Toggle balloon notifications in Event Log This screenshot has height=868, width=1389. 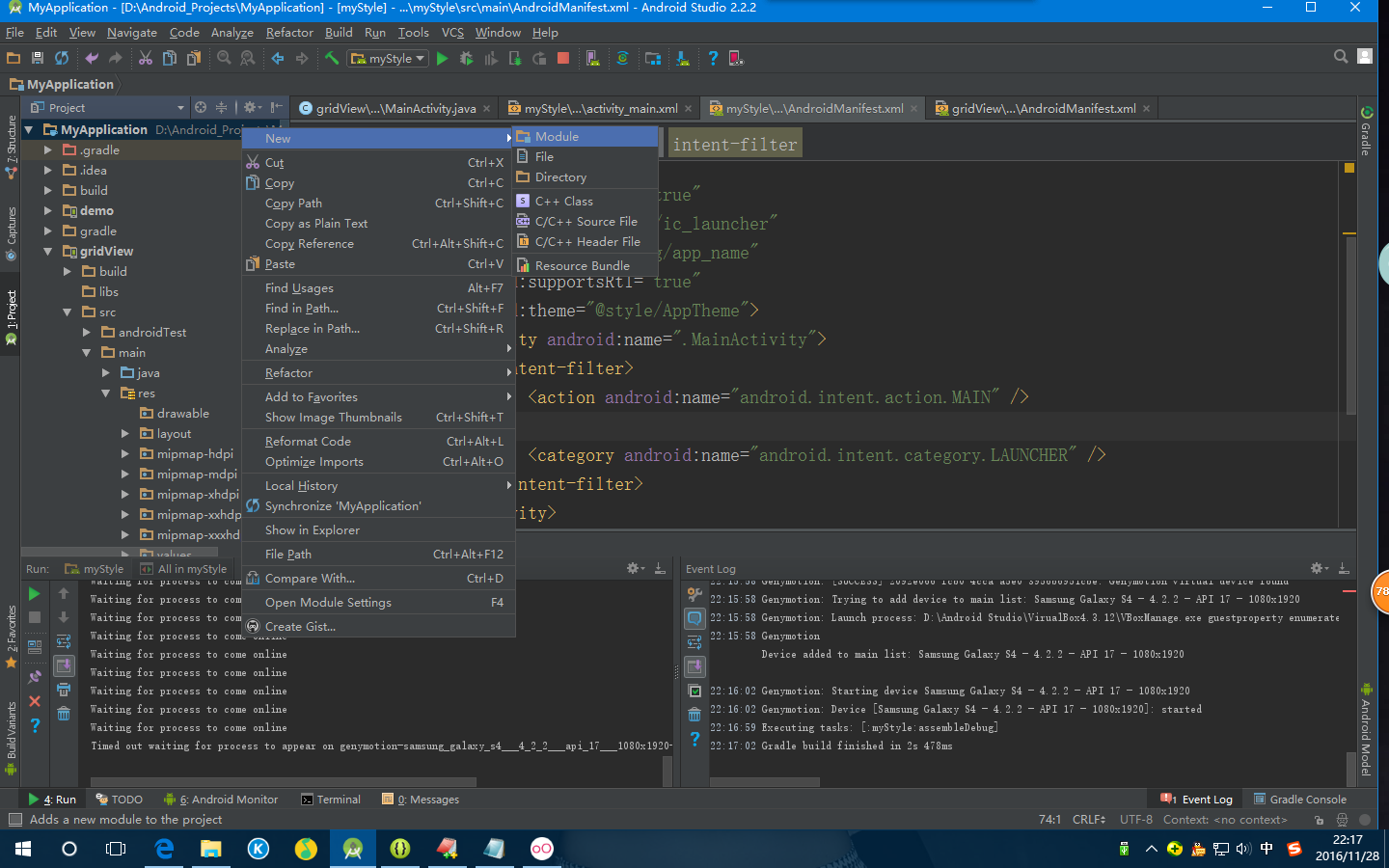coord(694,618)
